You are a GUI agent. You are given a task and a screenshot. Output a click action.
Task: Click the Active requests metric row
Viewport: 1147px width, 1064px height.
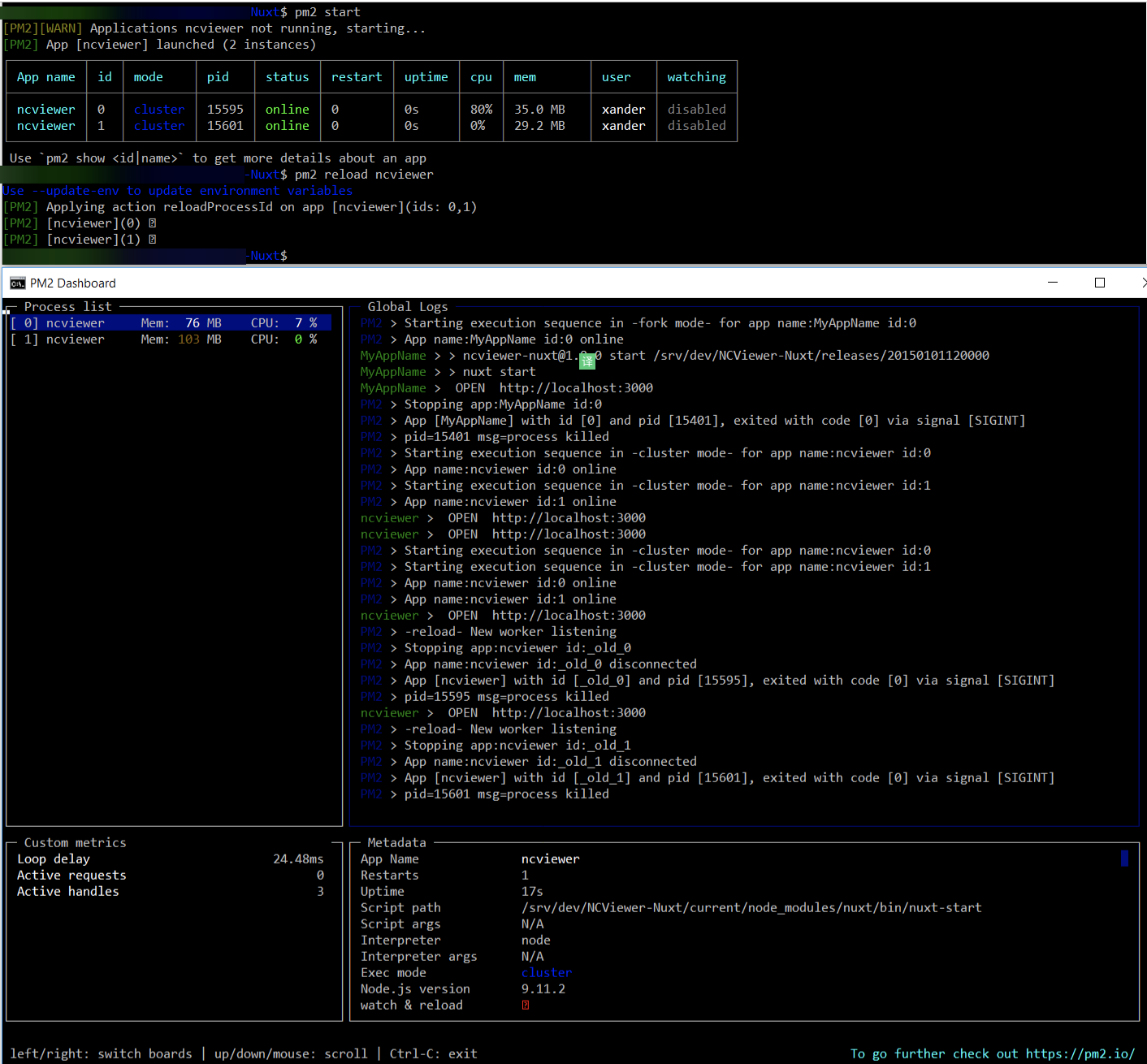tap(171, 876)
